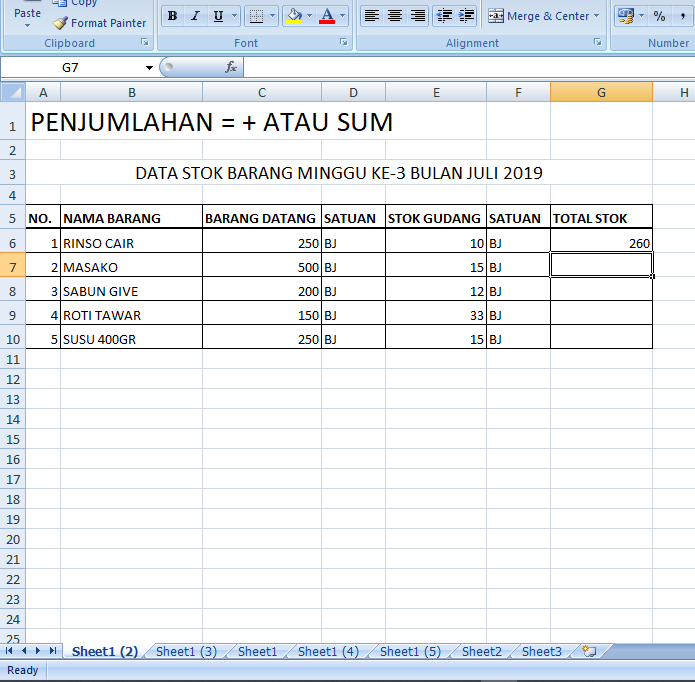
Task: Select cell with value 500
Action: (262, 267)
